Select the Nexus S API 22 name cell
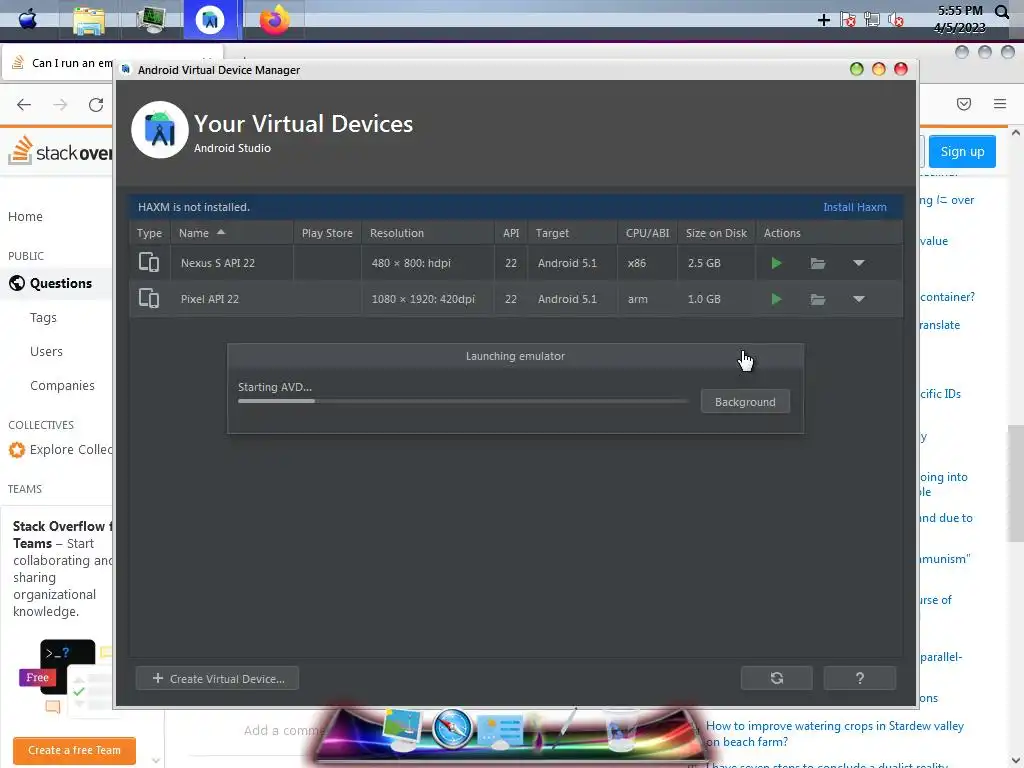 232,263
